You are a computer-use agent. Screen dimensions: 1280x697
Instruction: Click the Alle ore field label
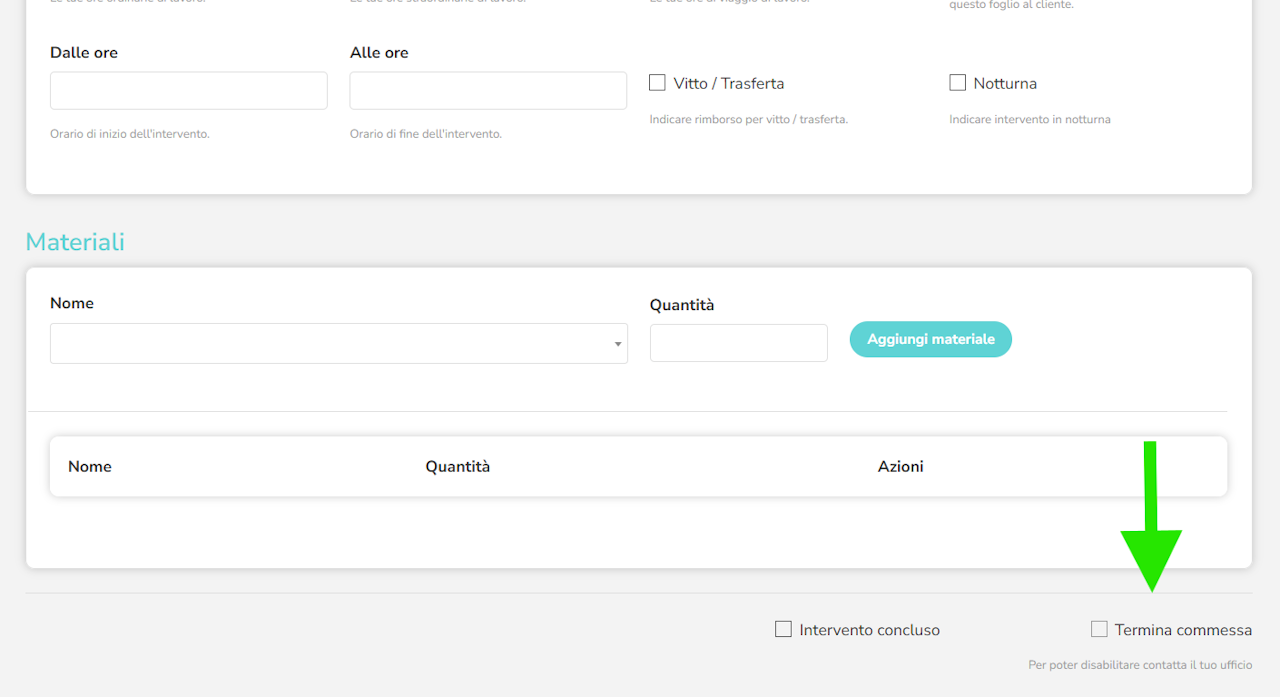(379, 53)
